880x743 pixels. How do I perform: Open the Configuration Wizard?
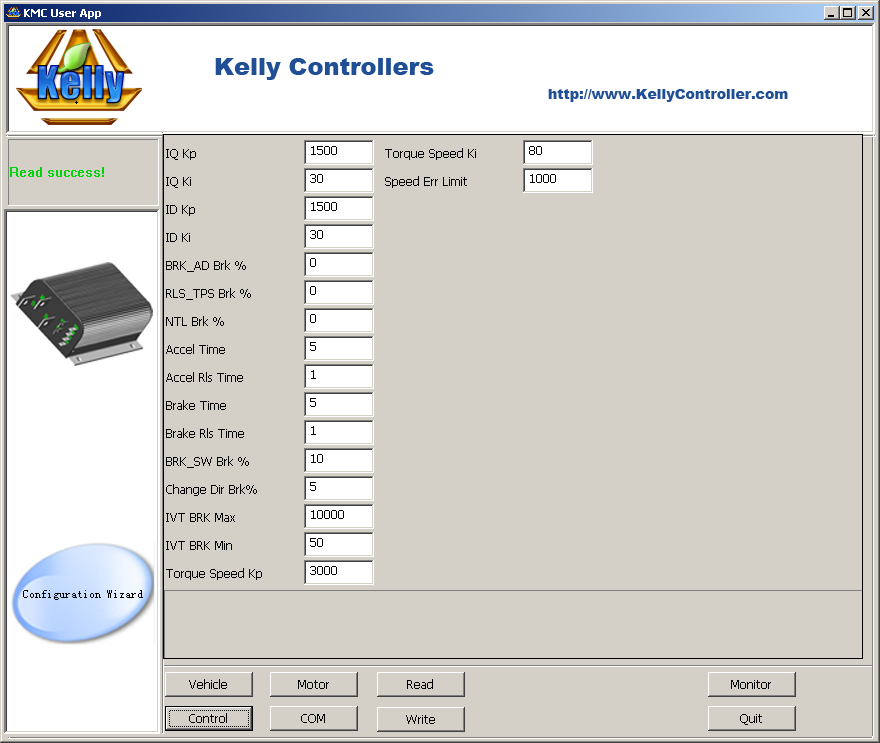(83, 594)
